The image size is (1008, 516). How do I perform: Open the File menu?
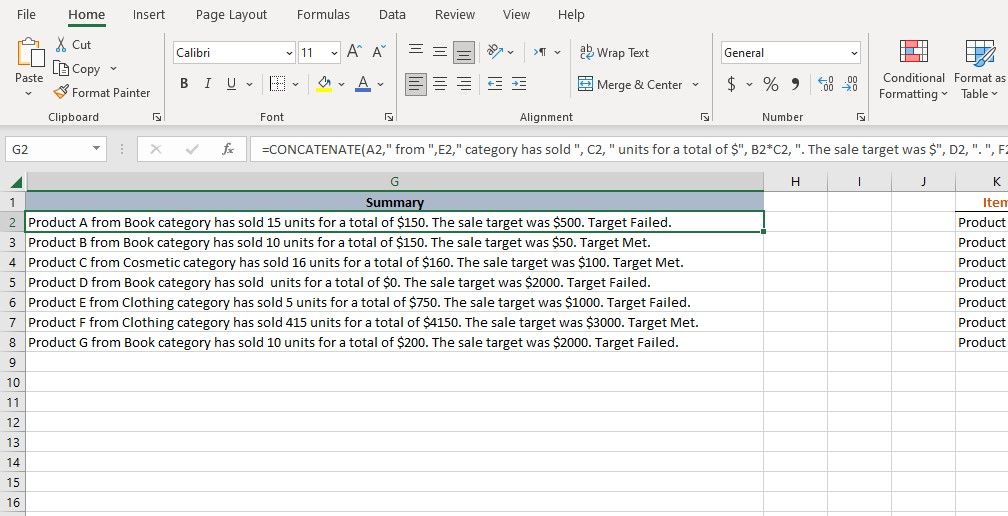click(x=26, y=14)
